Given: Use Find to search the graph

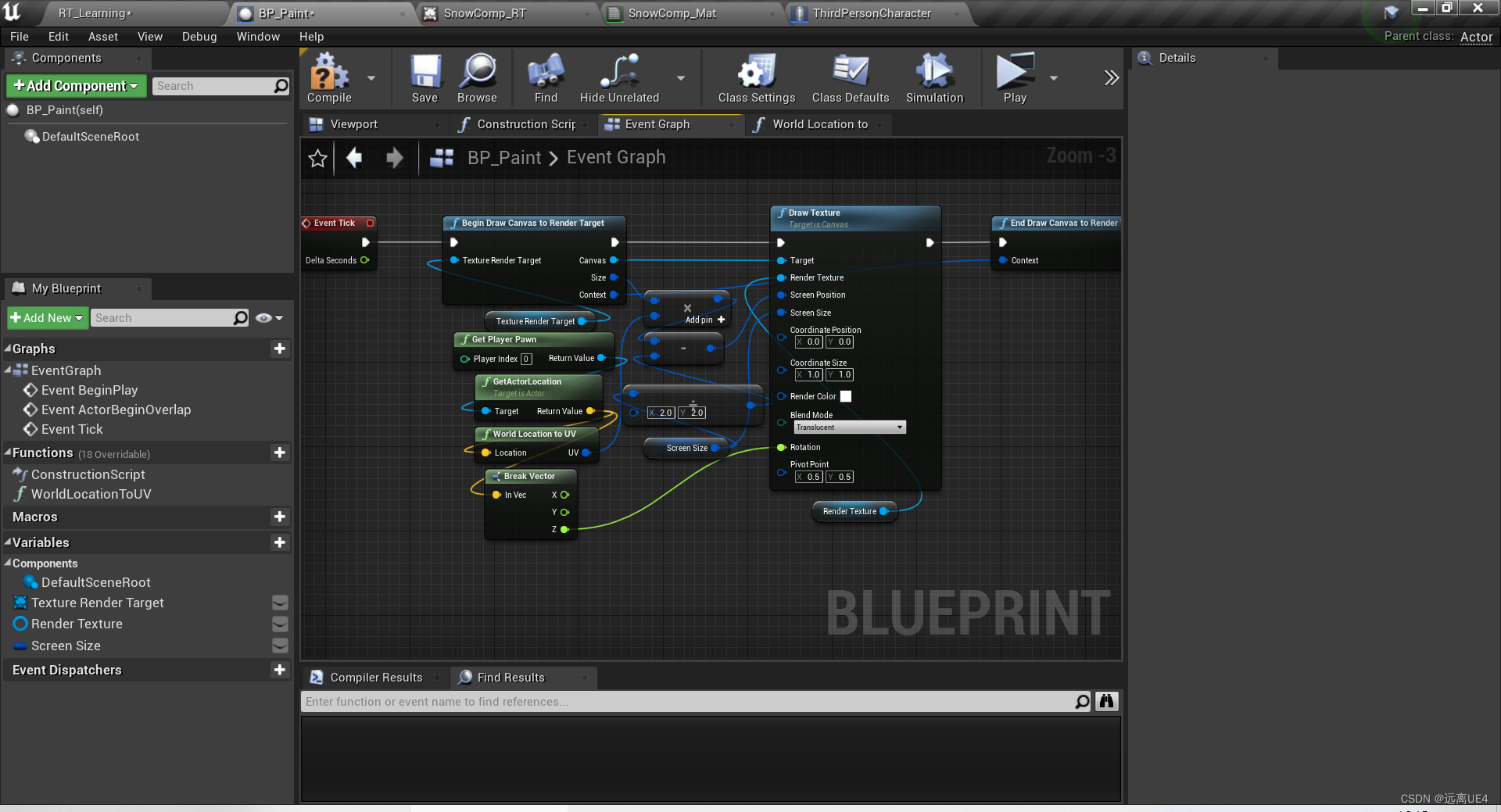Looking at the screenshot, I should (x=545, y=77).
